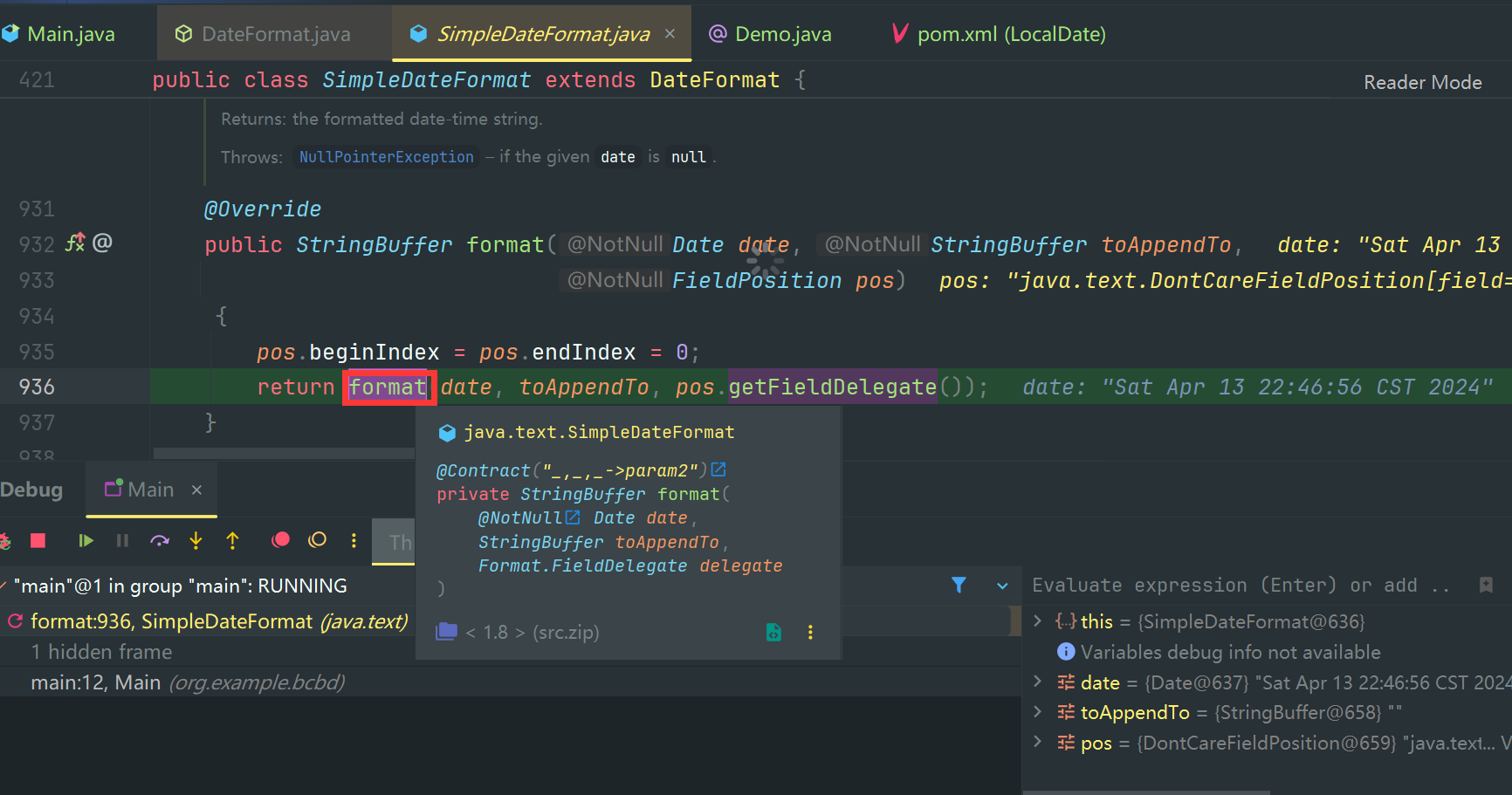
Task: Mute breakpoints in debug toolbar
Action: pos(318,540)
